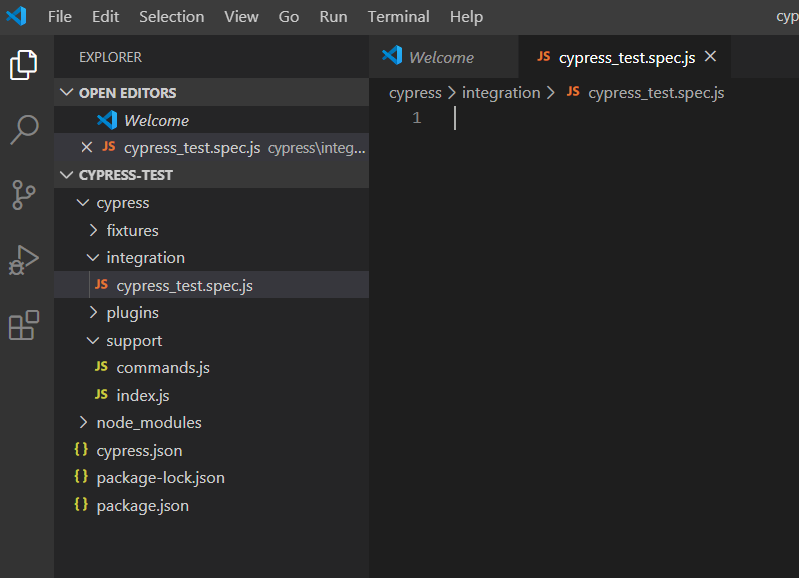Collapse the cypress folder
The height and width of the screenshot is (578, 799).
[x=83, y=202]
